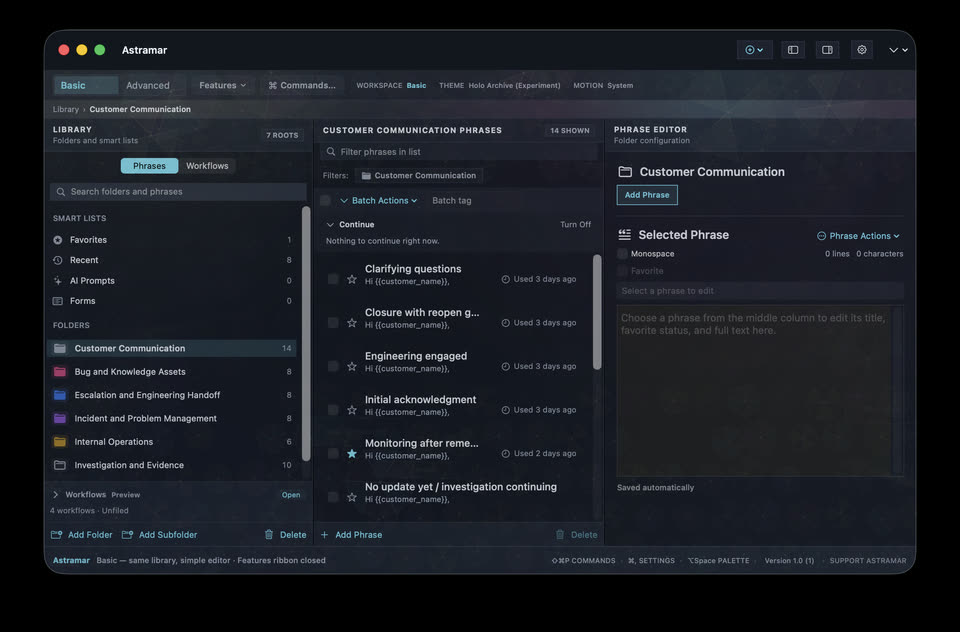The height and width of the screenshot is (632, 960).
Task: Click the phrase title field in editor
Action: [760, 291]
